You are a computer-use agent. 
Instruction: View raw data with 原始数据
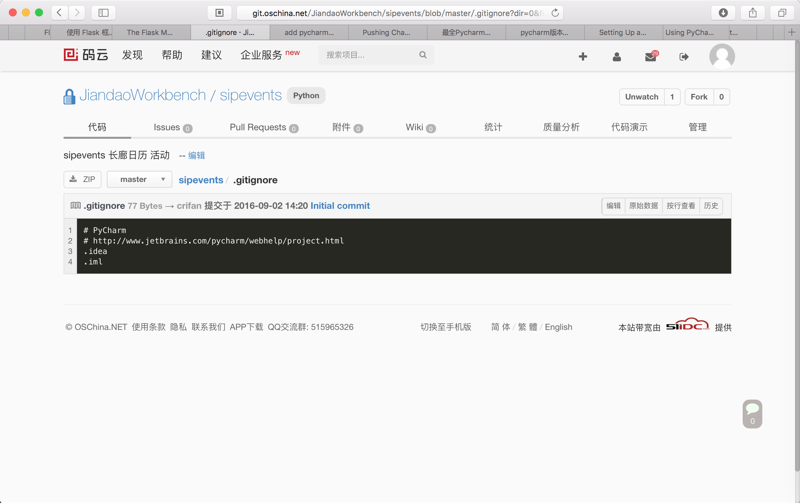coord(643,206)
